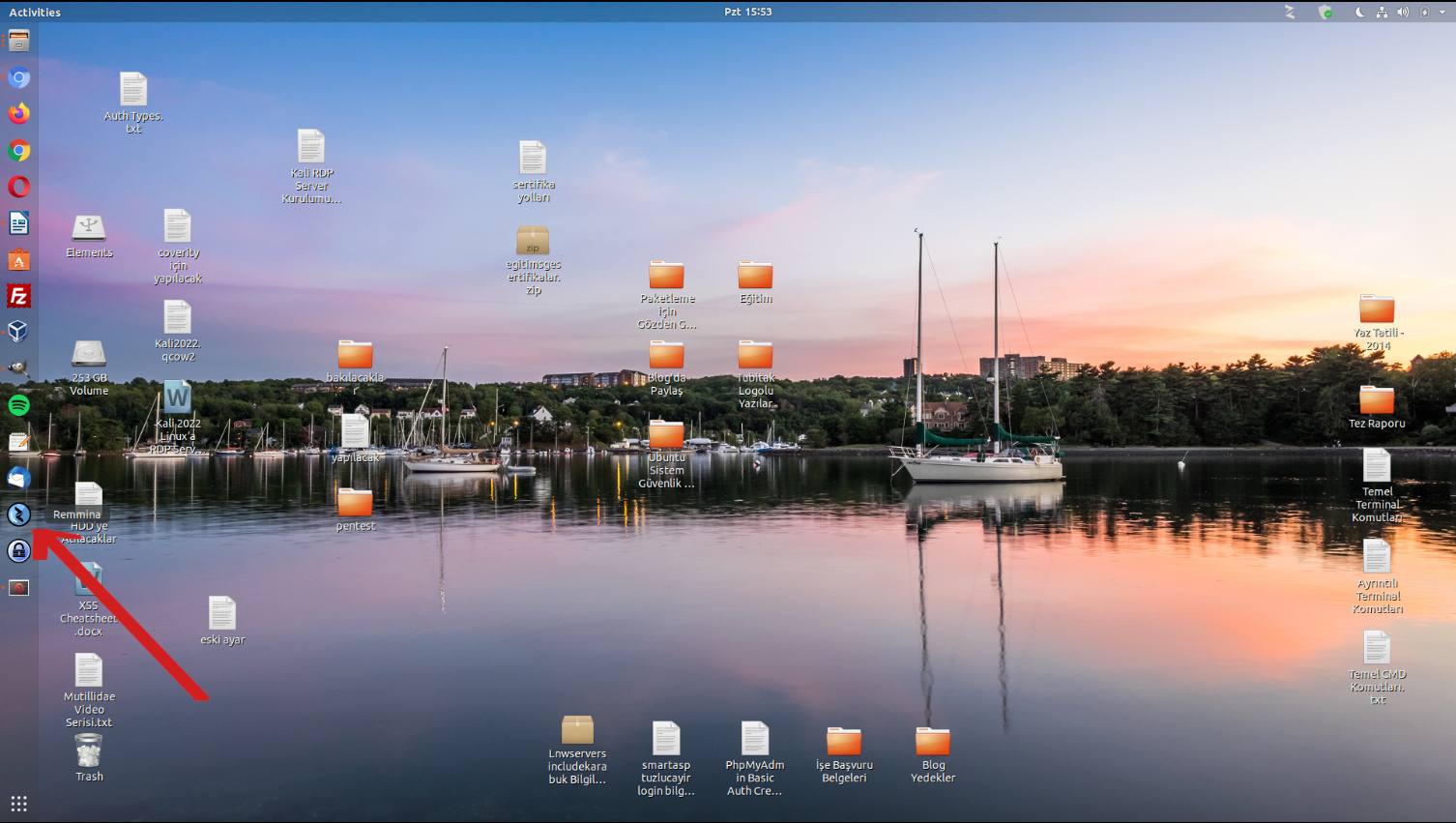The image size is (1456, 823).
Task: Click the wired network indicator
Action: 1382,13
